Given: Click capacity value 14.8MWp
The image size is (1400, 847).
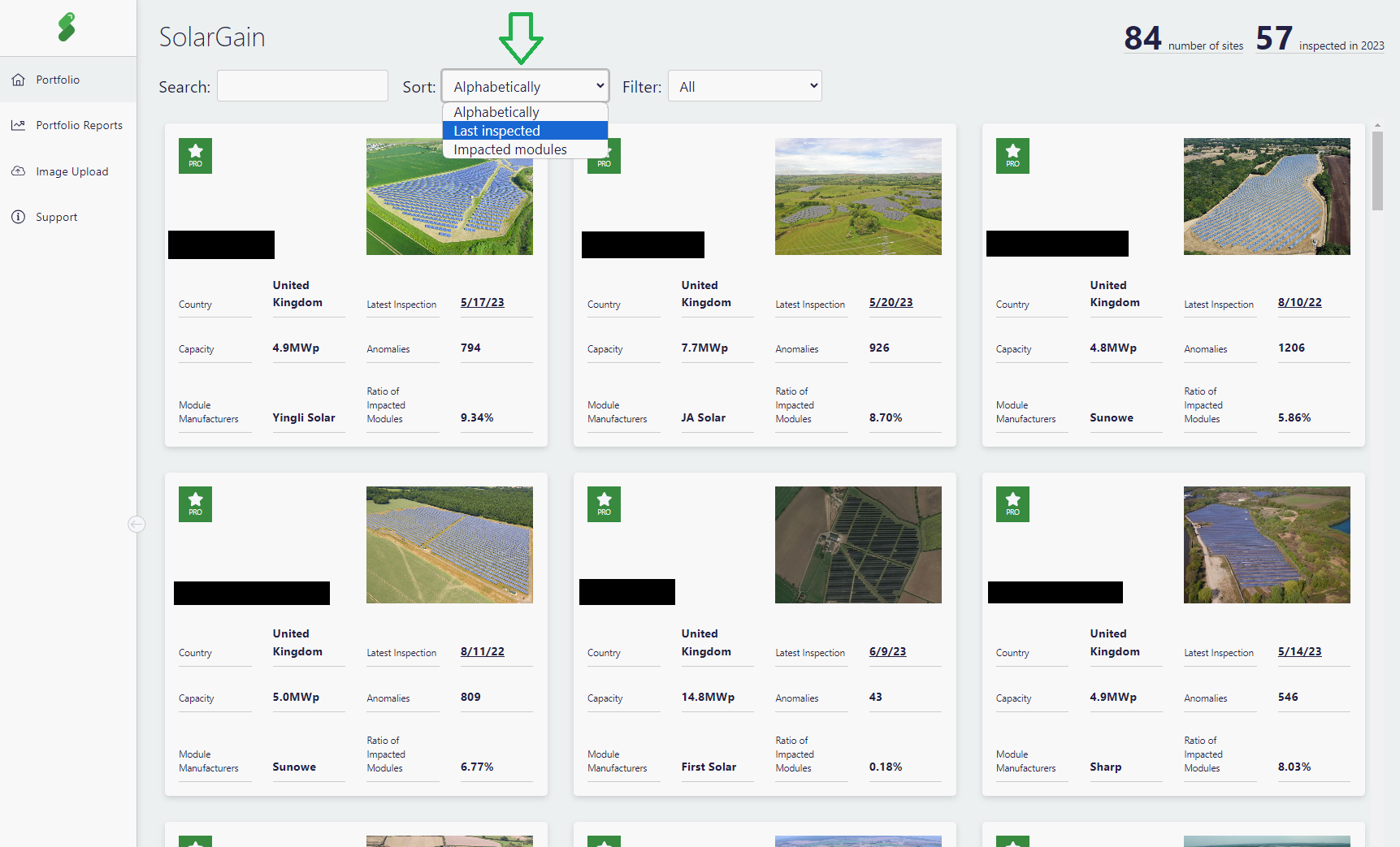Looking at the screenshot, I should [x=708, y=697].
